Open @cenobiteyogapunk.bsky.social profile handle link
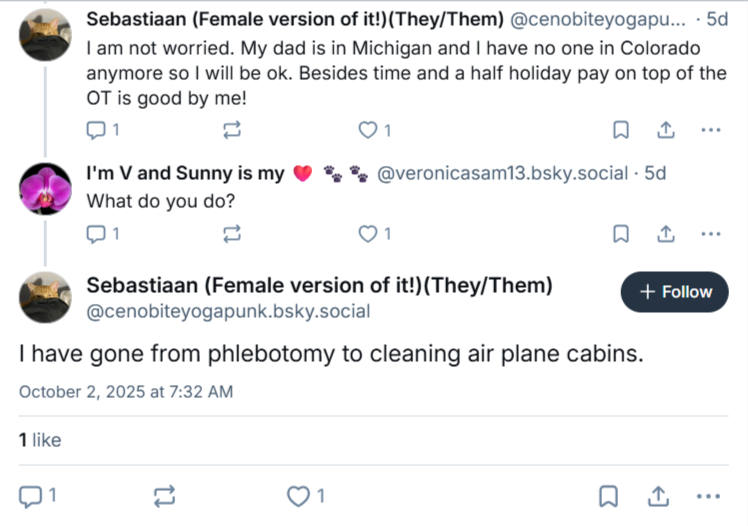This screenshot has height=526, width=748. (x=228, y=311)
